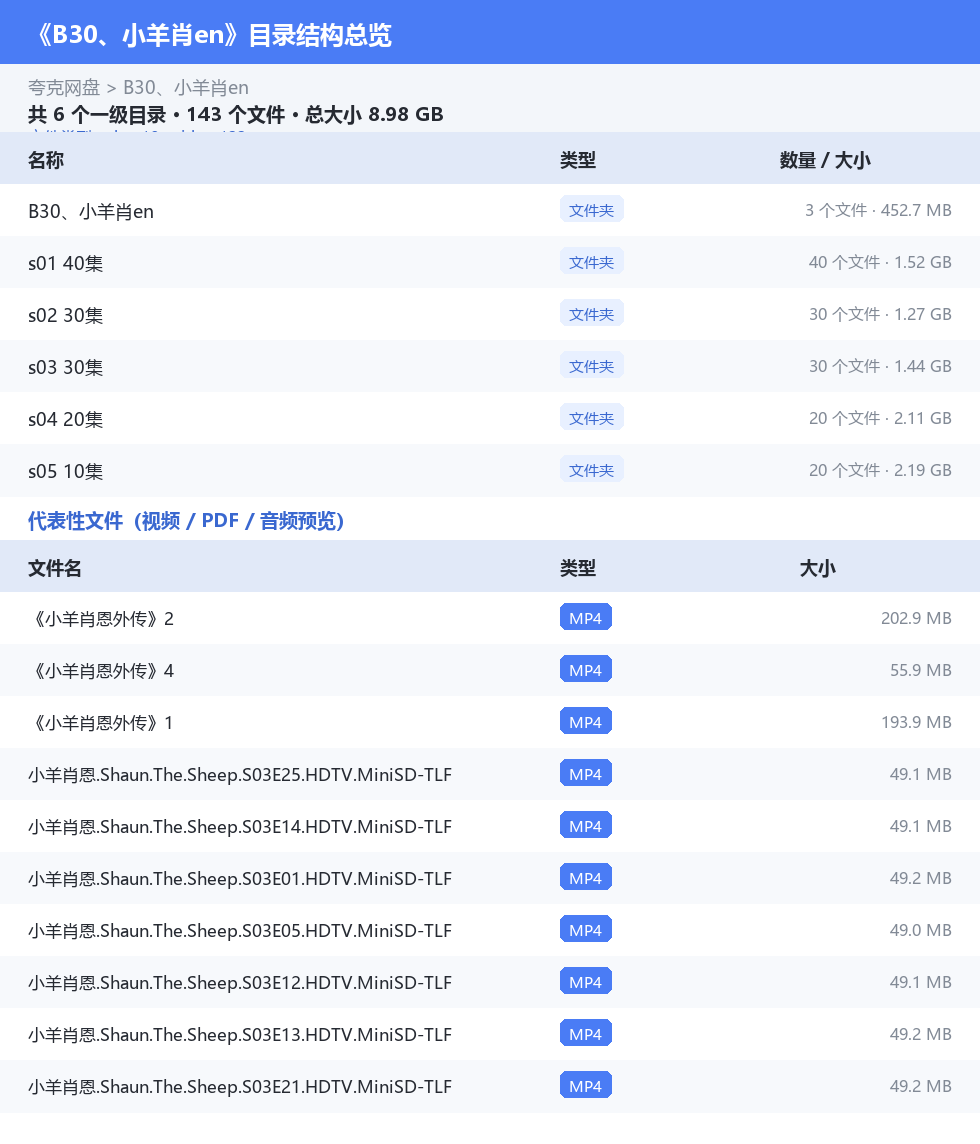Click the section heading 代表性文件（视频 / PDF / 音频预览）

tap(186, 520)
